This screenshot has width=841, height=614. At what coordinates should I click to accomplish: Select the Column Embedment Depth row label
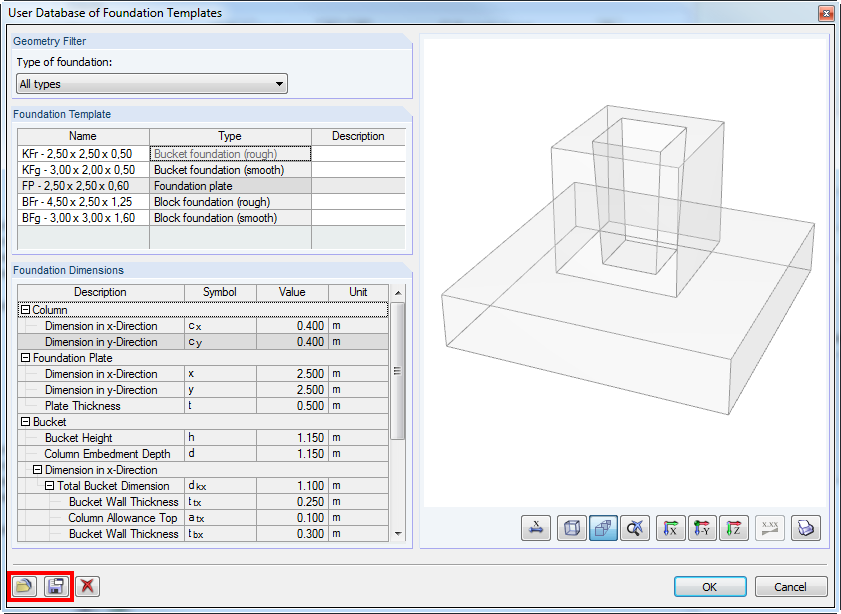coord(107,454)
